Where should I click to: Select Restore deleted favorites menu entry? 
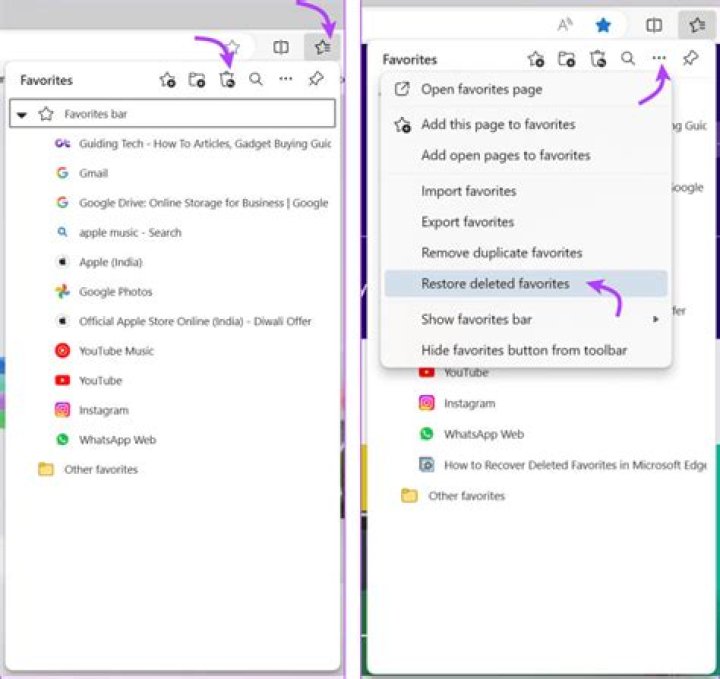coord(495,284)
